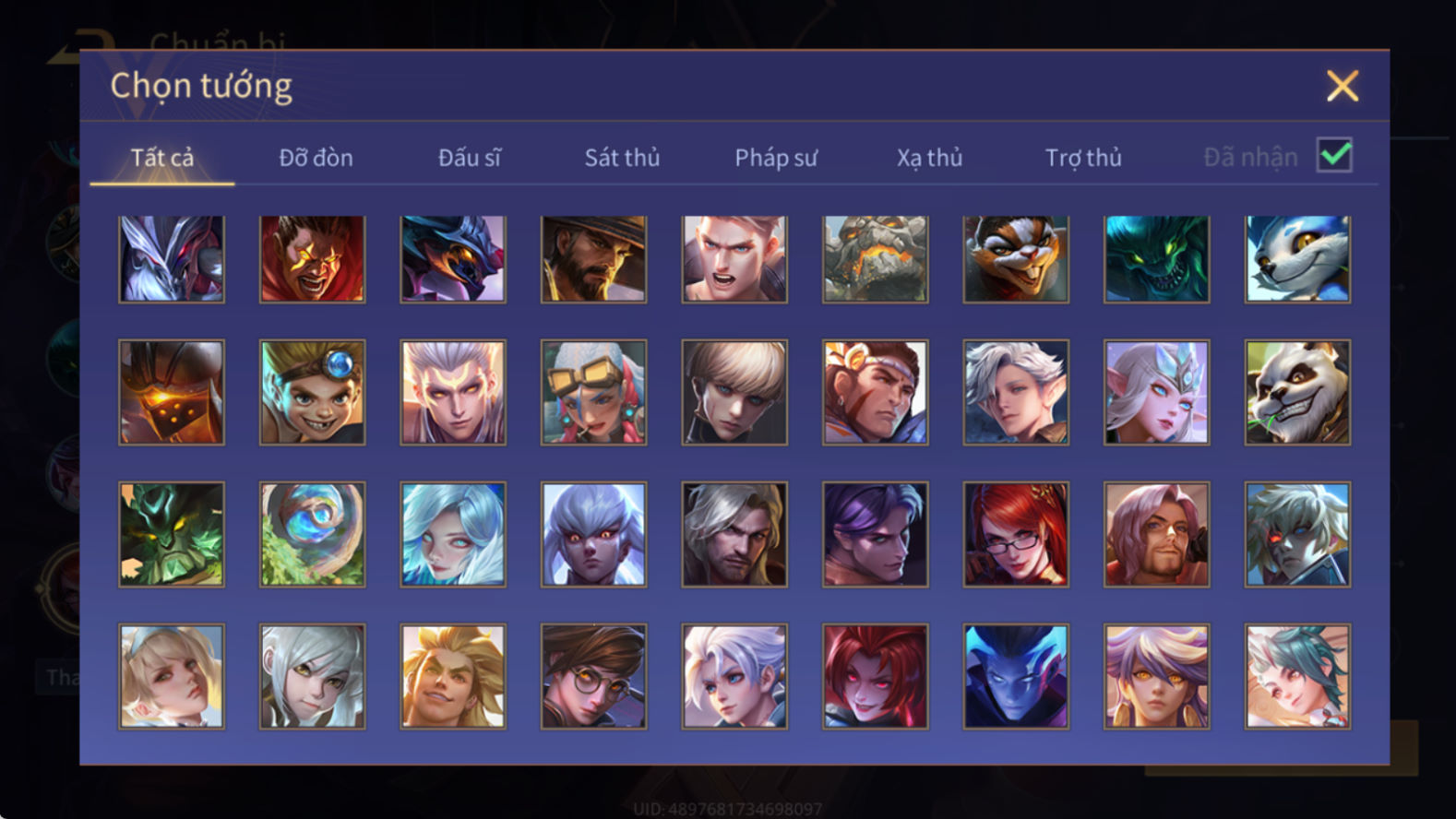The height and width of the screenshot is (819, 1456).
Task: Close the Chọn tướng dialog
Action: (1343, 86)
